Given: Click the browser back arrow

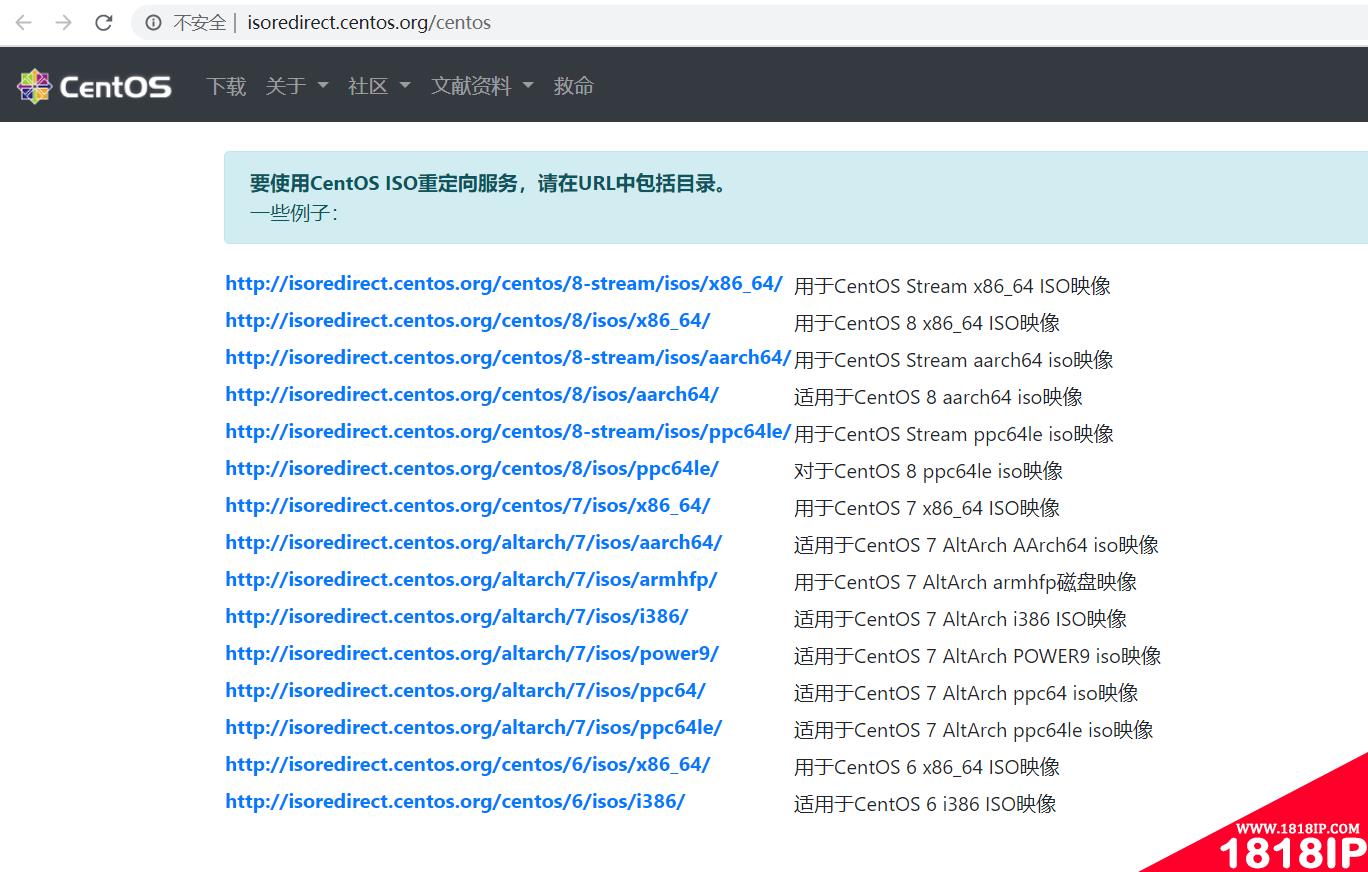Looking at the screenshot, I should click(24, 22).
